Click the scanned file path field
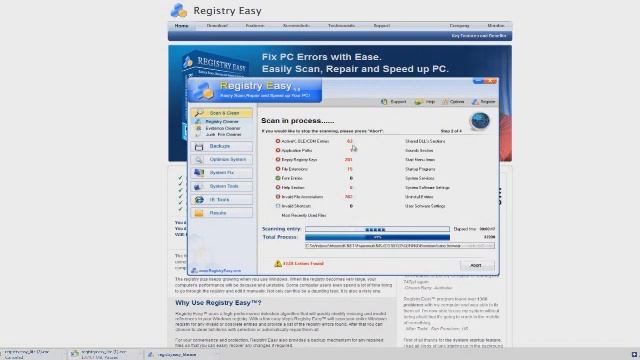Image resolution: width=640 pixels, height=360 pixels. pos(400,246)
